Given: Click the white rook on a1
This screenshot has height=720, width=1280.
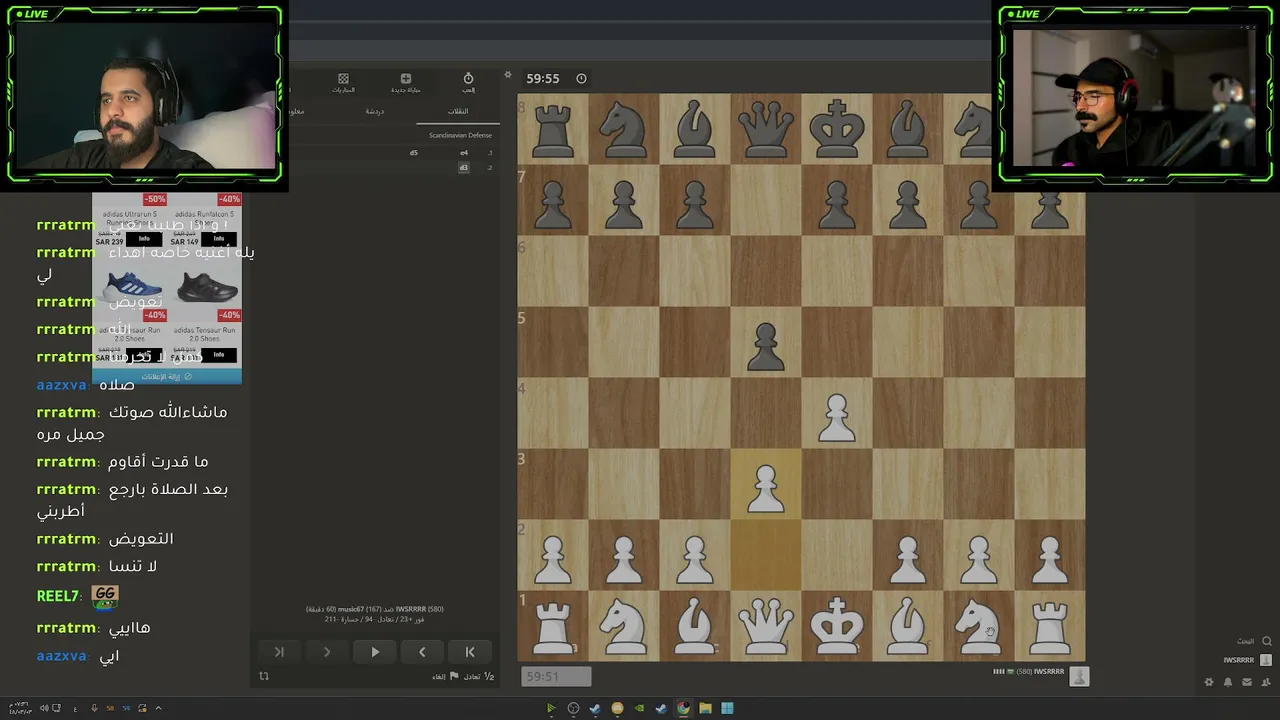Looking at the screenshot, I should (x=553, y=628).
